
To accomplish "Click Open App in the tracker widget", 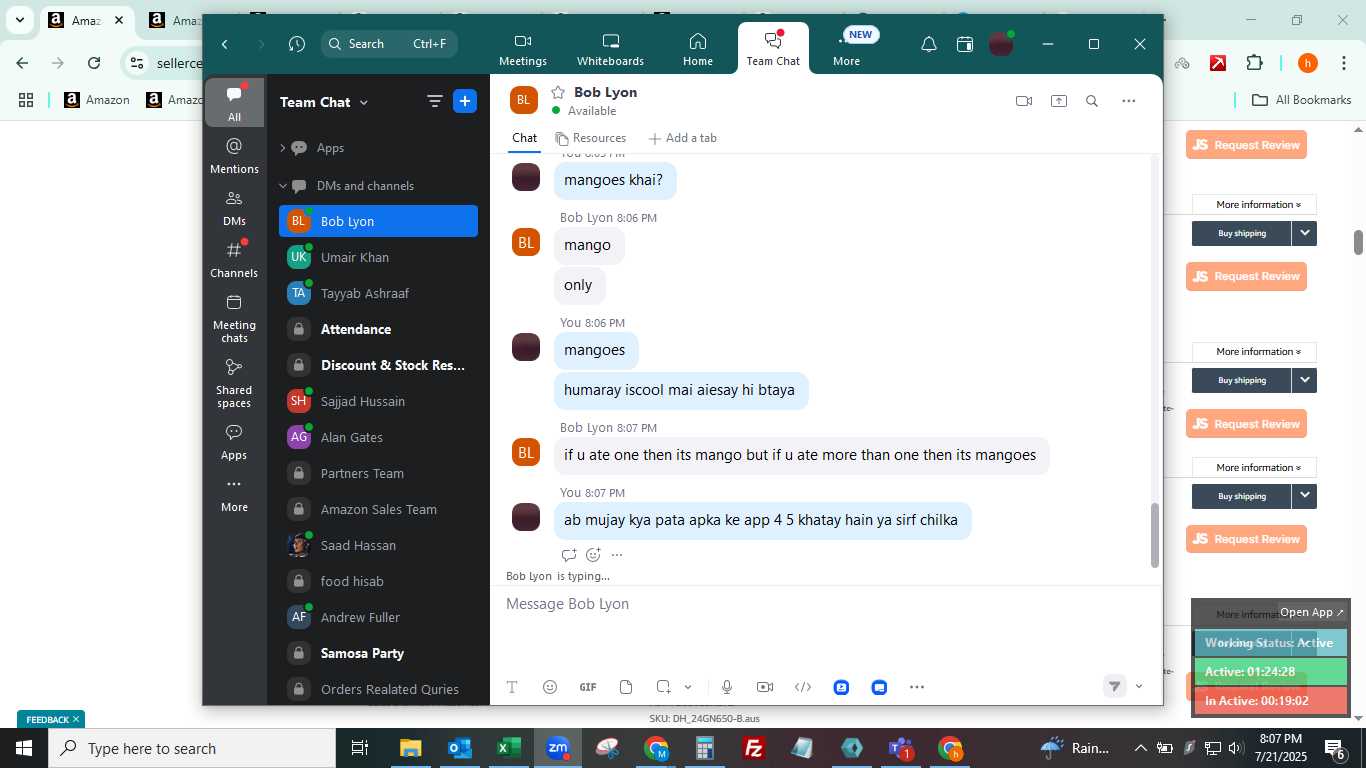I will click(1312, 612).
